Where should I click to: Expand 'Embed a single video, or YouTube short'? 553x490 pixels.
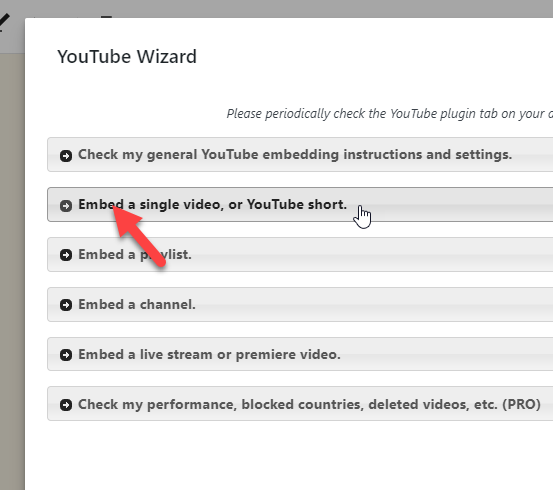click(300, 205)
